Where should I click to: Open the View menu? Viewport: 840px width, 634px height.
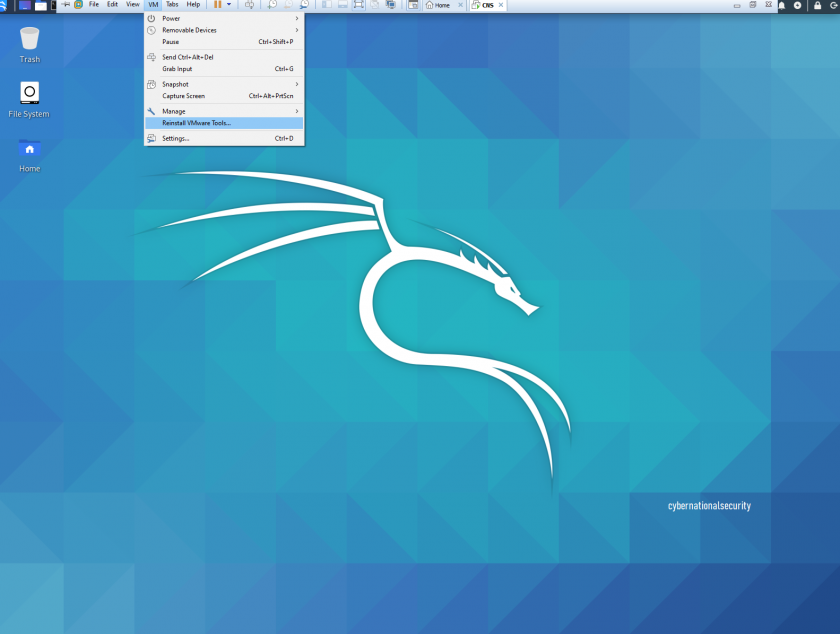coord(132,4)
